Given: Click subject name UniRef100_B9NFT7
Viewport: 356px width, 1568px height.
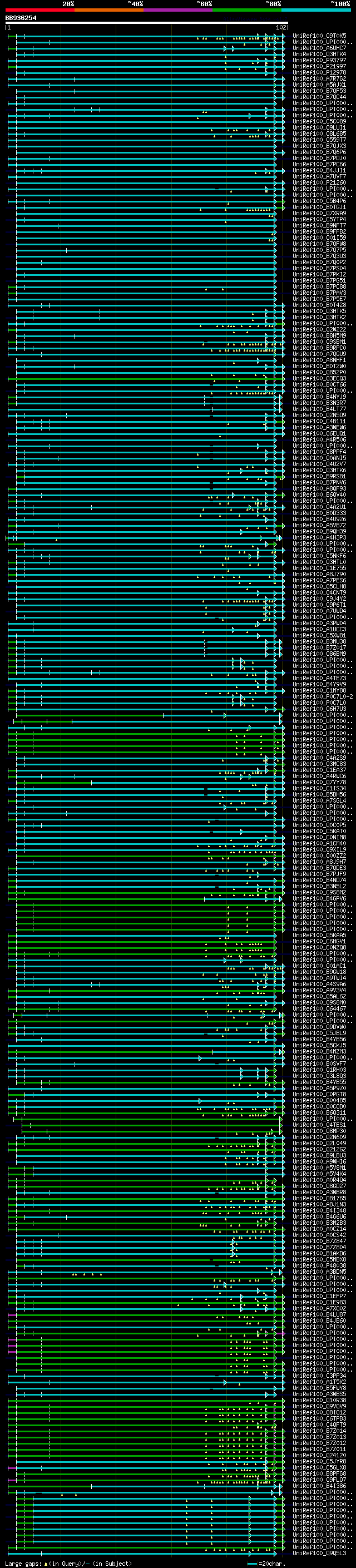Looking at the screenshot, I should [x=319, y=226].
